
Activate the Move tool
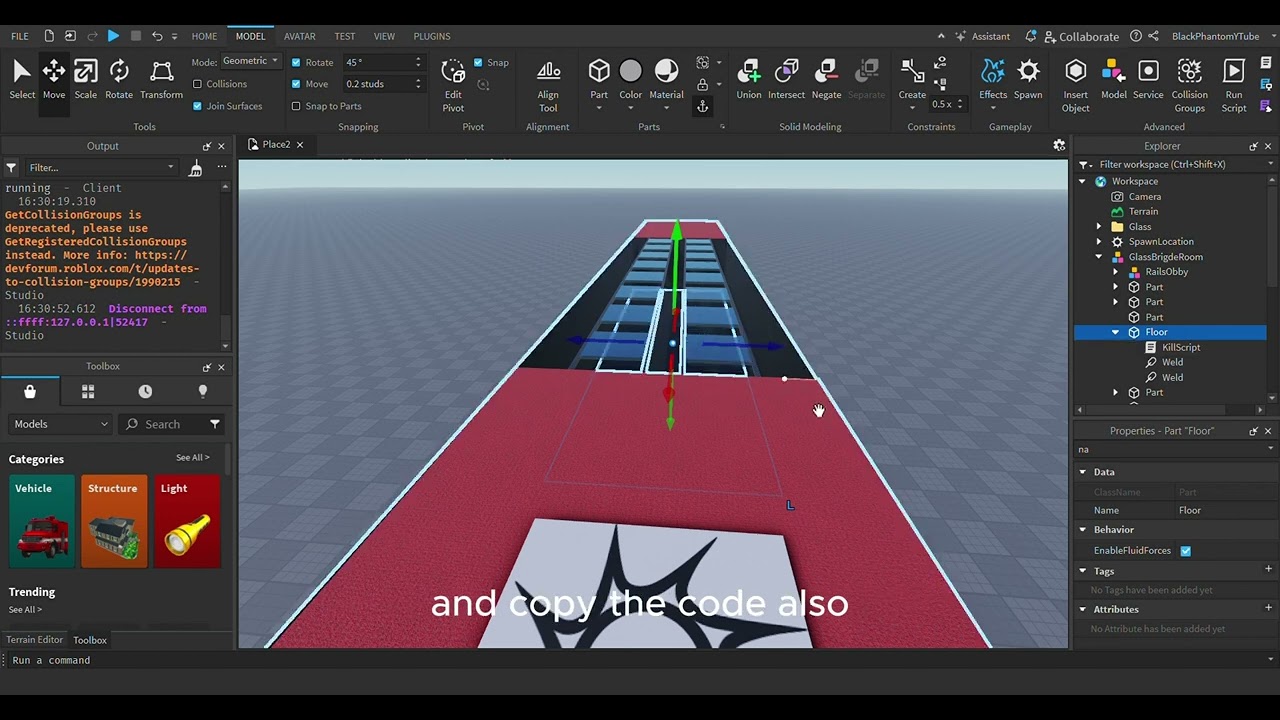(54, 80)
